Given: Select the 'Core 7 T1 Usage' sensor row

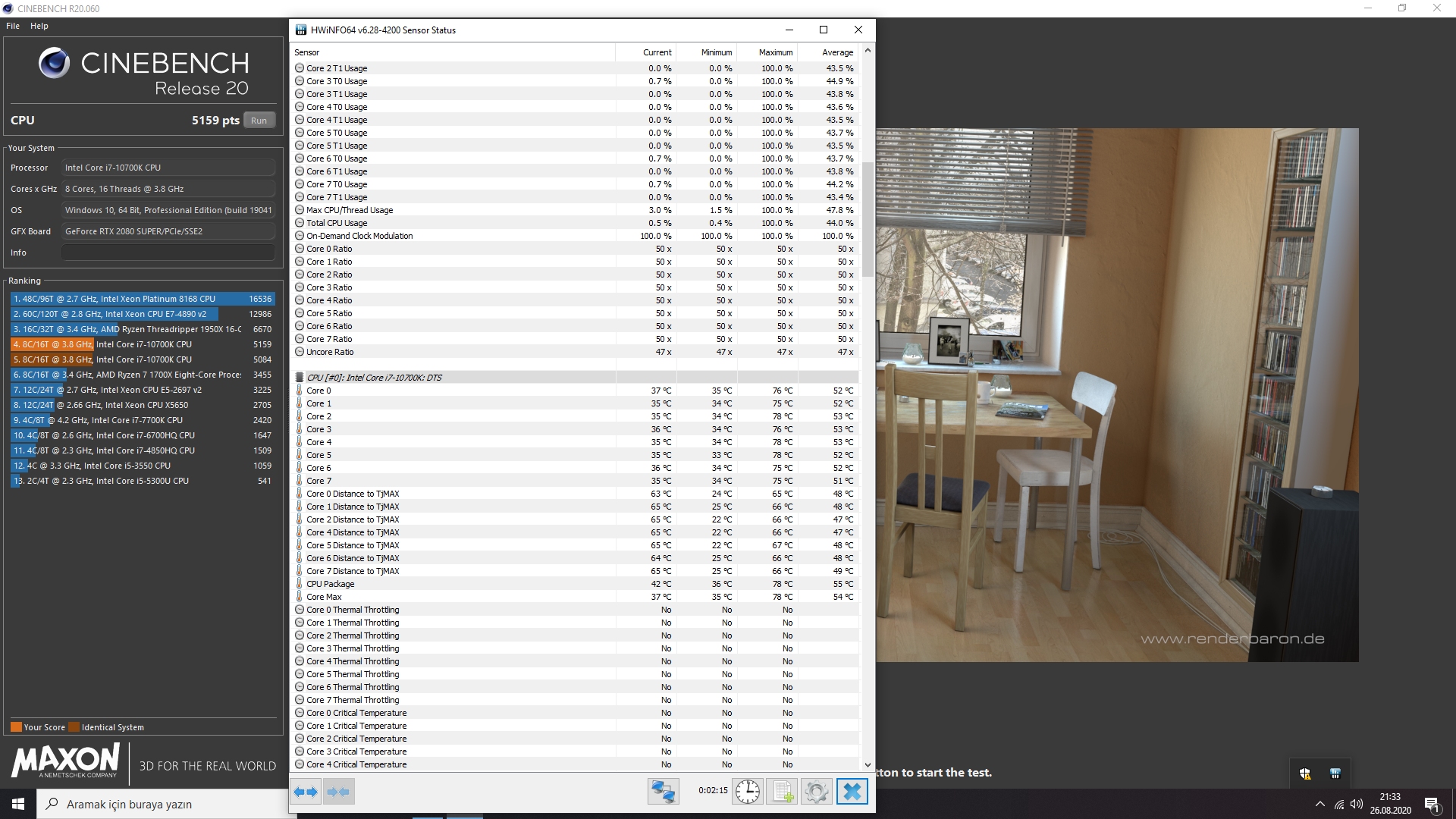Looking at the screenshot, I should 576,197.
